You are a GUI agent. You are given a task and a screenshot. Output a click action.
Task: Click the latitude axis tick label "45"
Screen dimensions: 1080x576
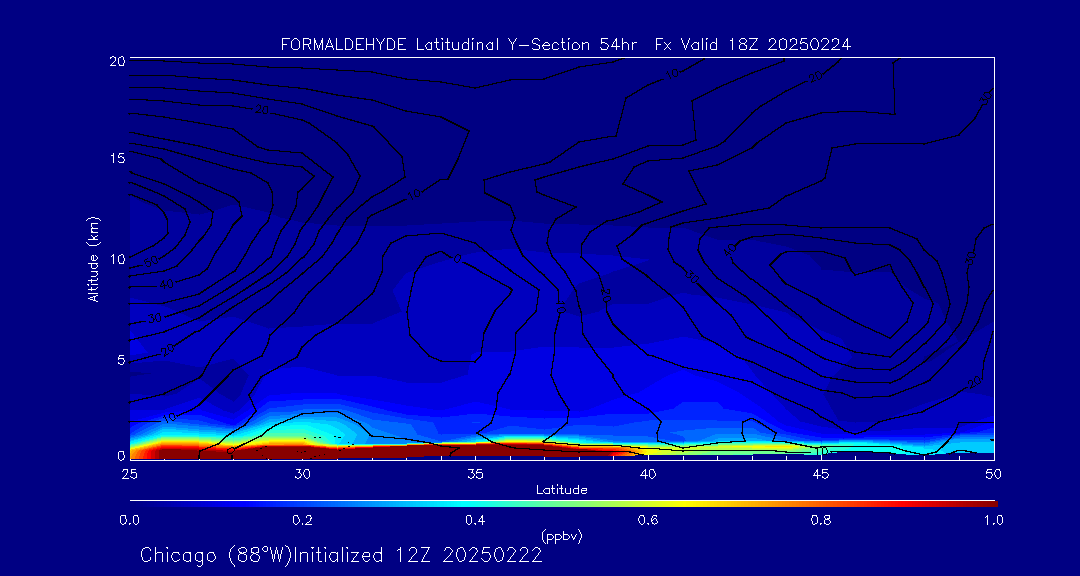click(x=820, y=474)
